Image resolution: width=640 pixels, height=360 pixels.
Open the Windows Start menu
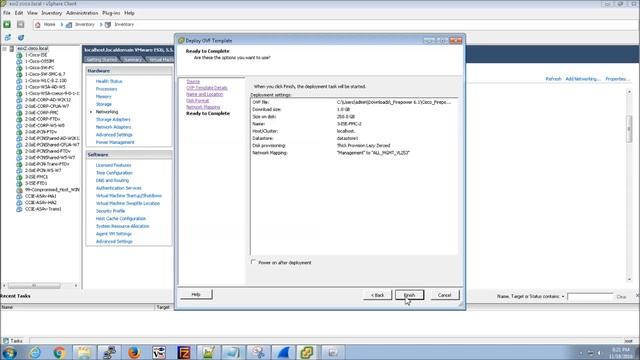(x=9, y=352)
